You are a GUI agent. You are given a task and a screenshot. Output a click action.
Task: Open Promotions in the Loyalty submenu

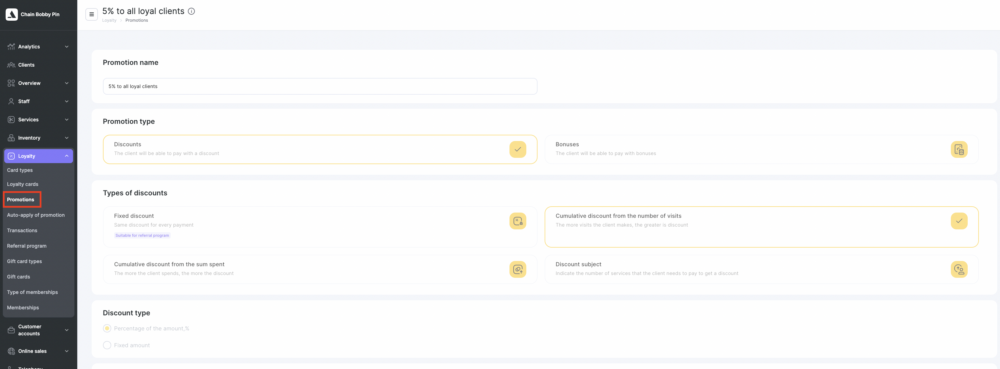[22, 199]
